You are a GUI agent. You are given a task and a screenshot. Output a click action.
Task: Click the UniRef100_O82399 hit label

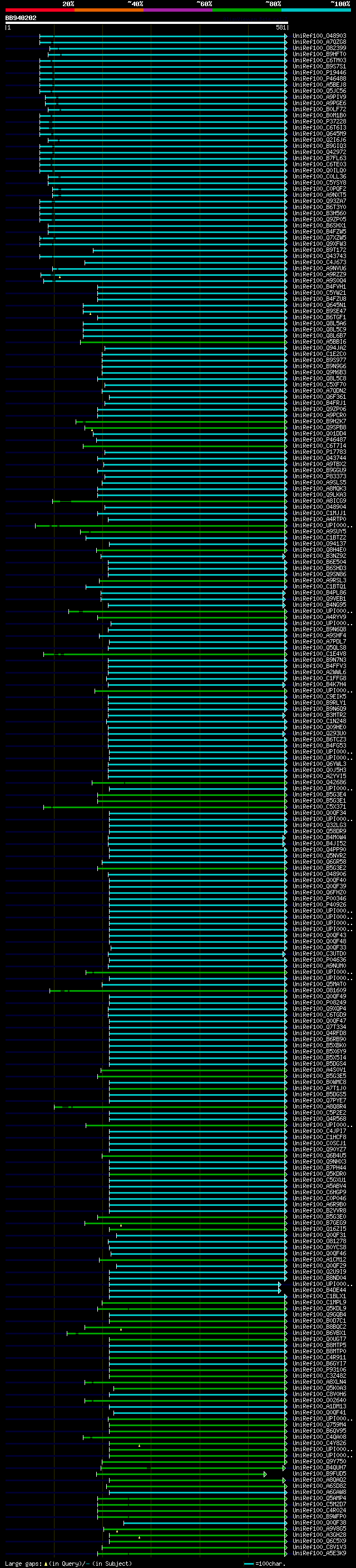tap(319, 48)
